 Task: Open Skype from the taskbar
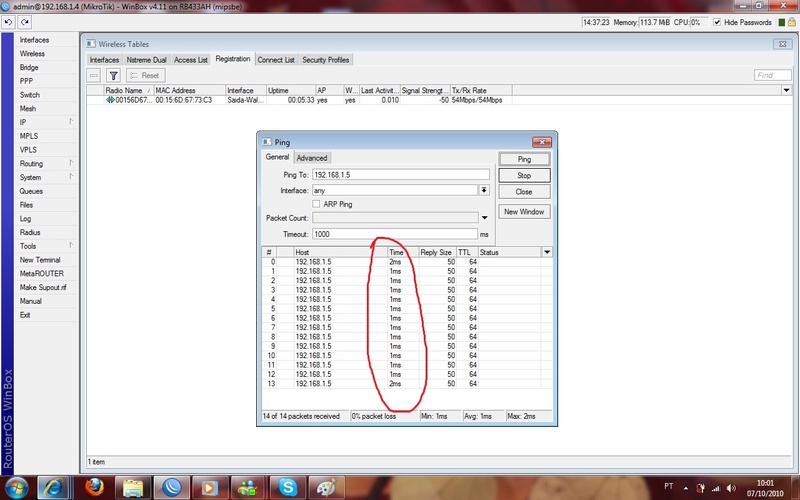pos(288,488)
